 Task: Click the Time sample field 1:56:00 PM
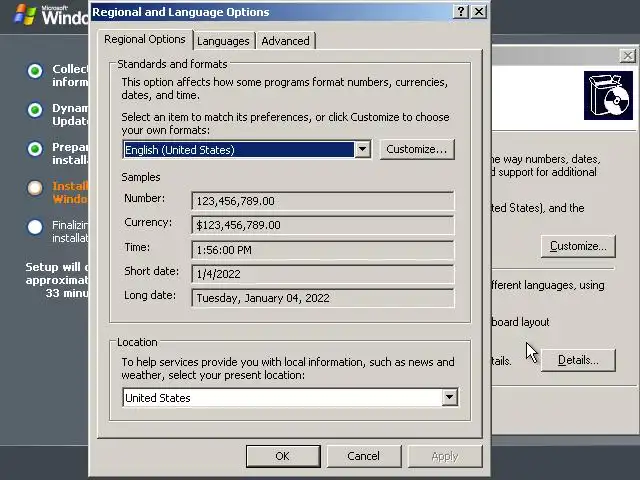coord(322,250)
